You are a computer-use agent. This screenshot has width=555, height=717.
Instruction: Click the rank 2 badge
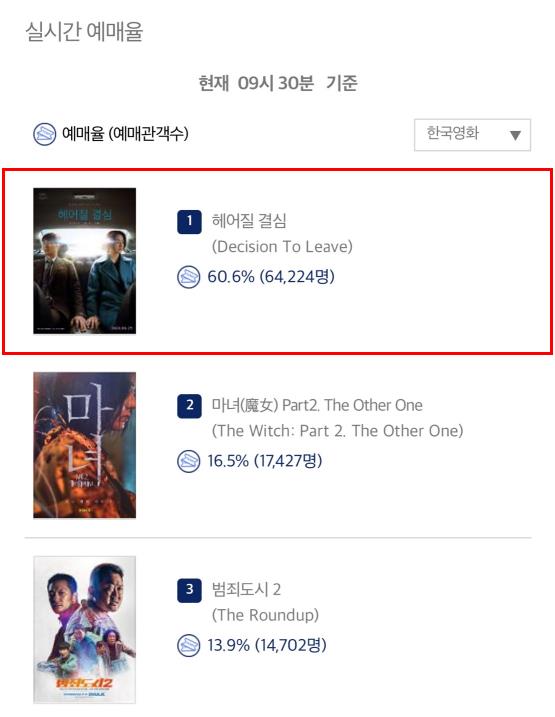(x=189, y=406)
